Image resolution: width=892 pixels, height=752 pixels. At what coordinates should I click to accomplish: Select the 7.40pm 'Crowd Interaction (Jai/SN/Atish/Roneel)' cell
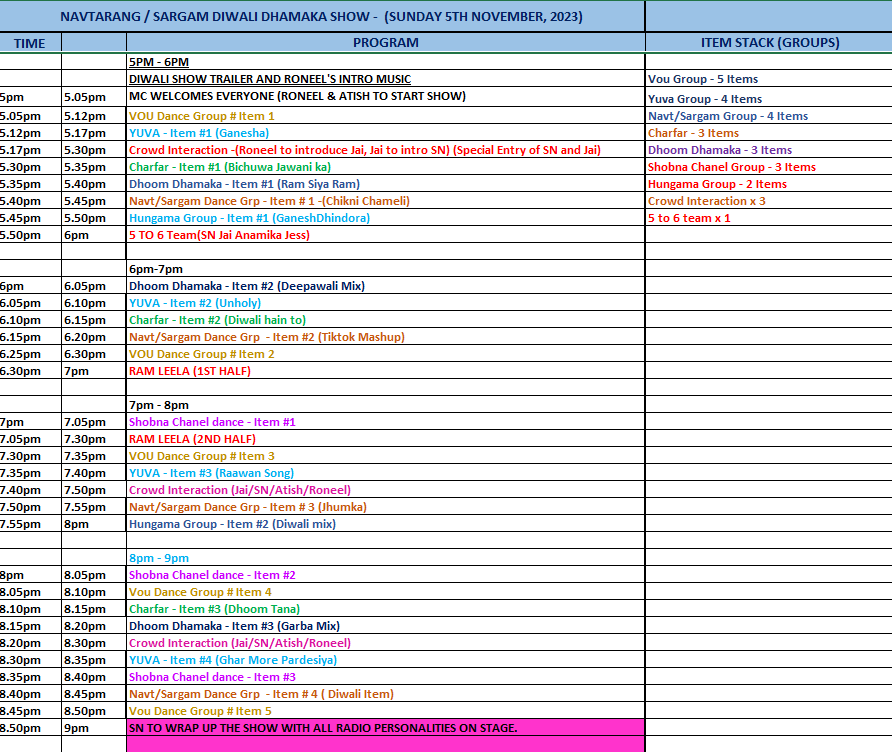(x=386, y=490)
